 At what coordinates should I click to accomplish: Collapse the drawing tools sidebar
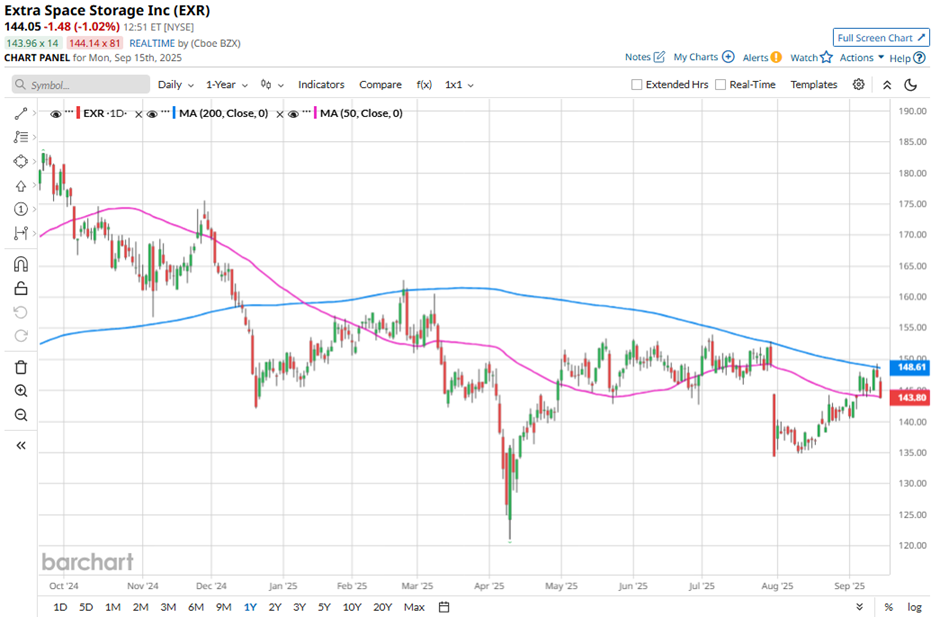point(21,446)
